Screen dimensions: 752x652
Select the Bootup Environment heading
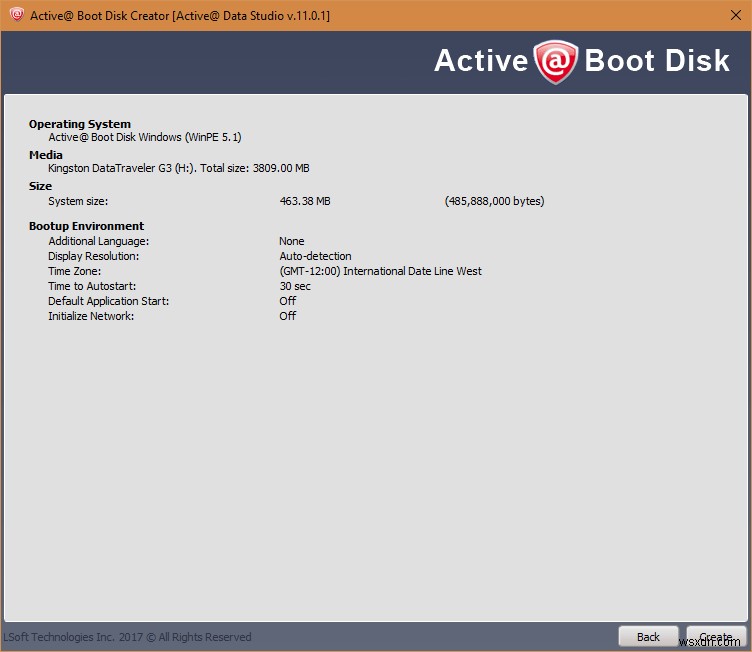pyautogui.click(x=86, y=226)
